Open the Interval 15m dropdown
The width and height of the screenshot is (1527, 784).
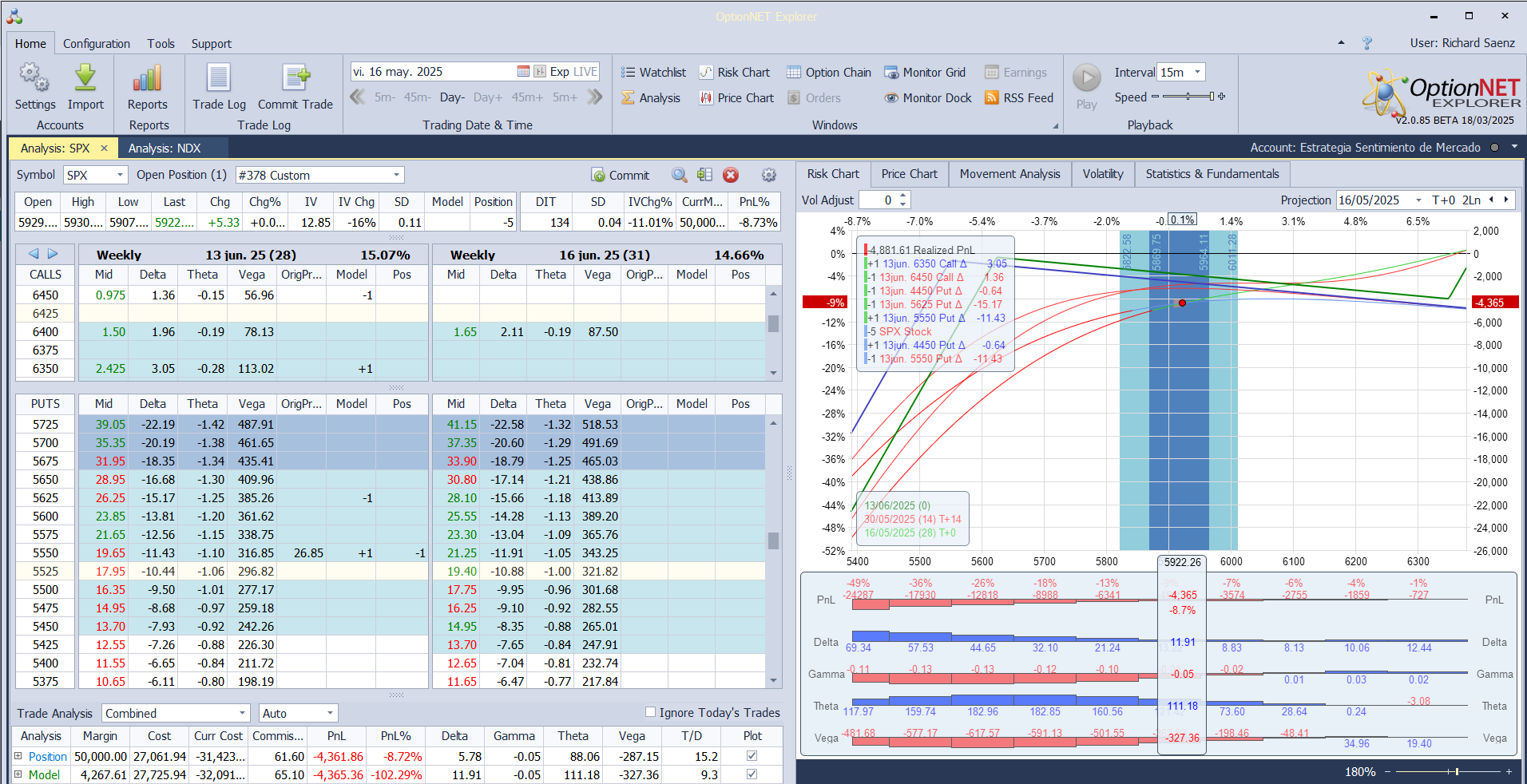pyautogui.click(x=1197, y=72)
